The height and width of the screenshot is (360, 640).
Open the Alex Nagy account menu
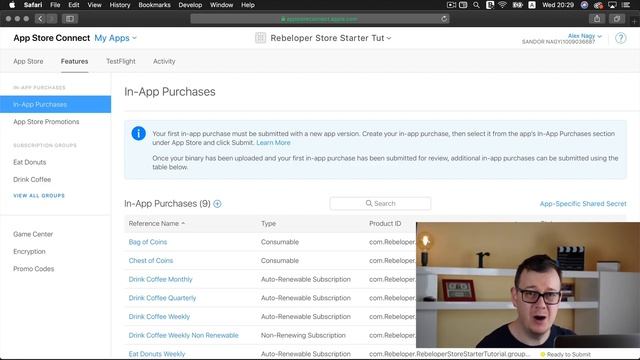click(x=584, y=36)
